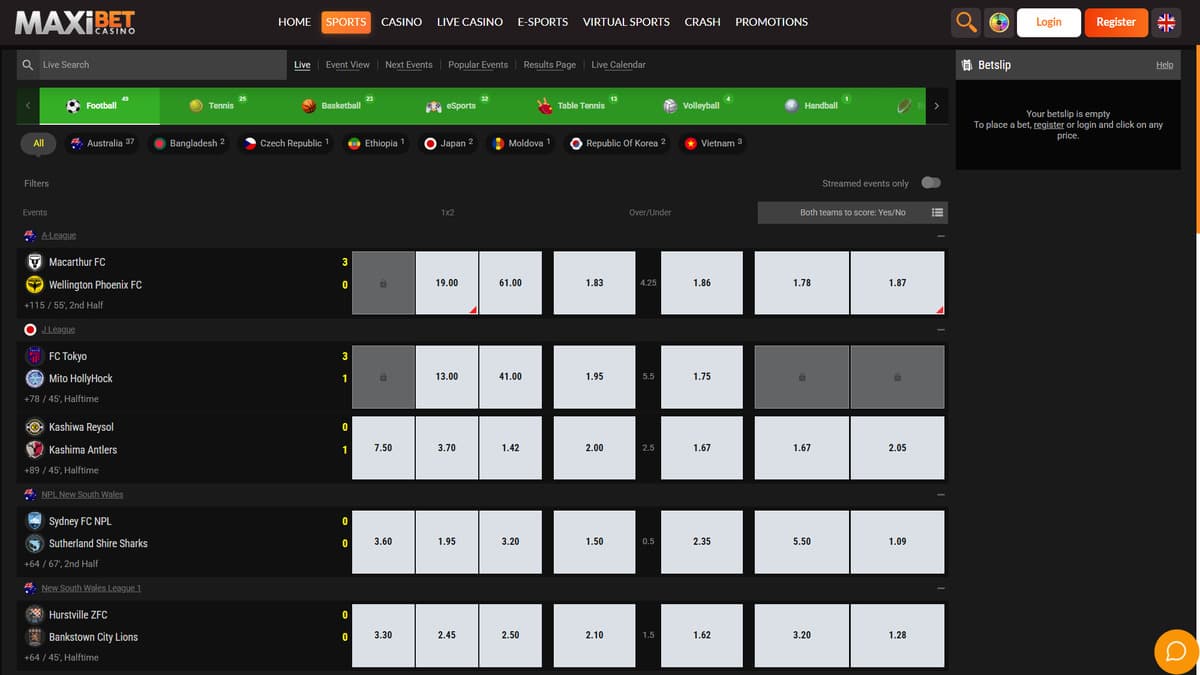Open the Results Page tab
This screenshot has height=675, width=1200.
[550, 65]
